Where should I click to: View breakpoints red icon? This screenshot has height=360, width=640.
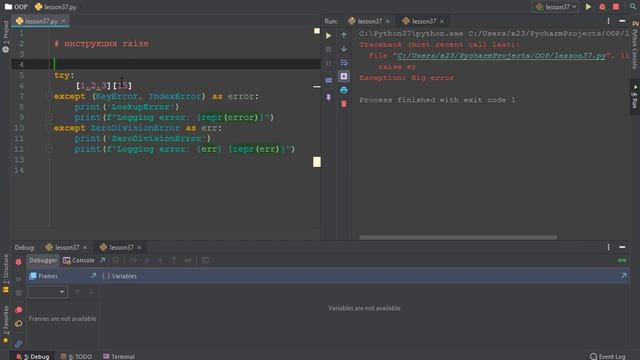tap(18, 310)
